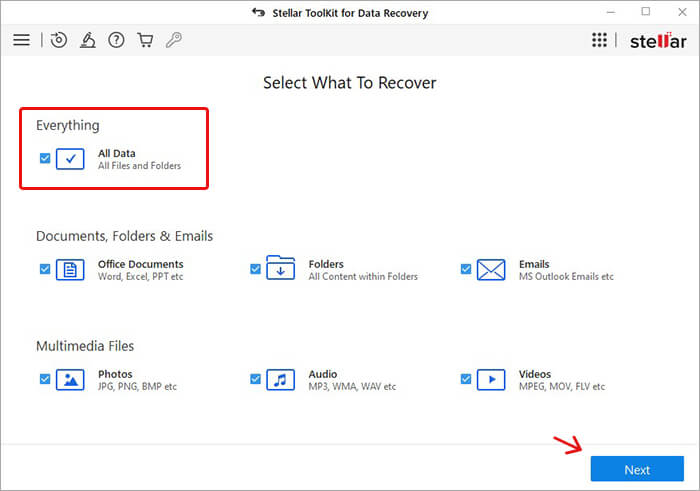Open the nine-dot apps grid icon
The image size is (700, 491).
pos(599,40)
